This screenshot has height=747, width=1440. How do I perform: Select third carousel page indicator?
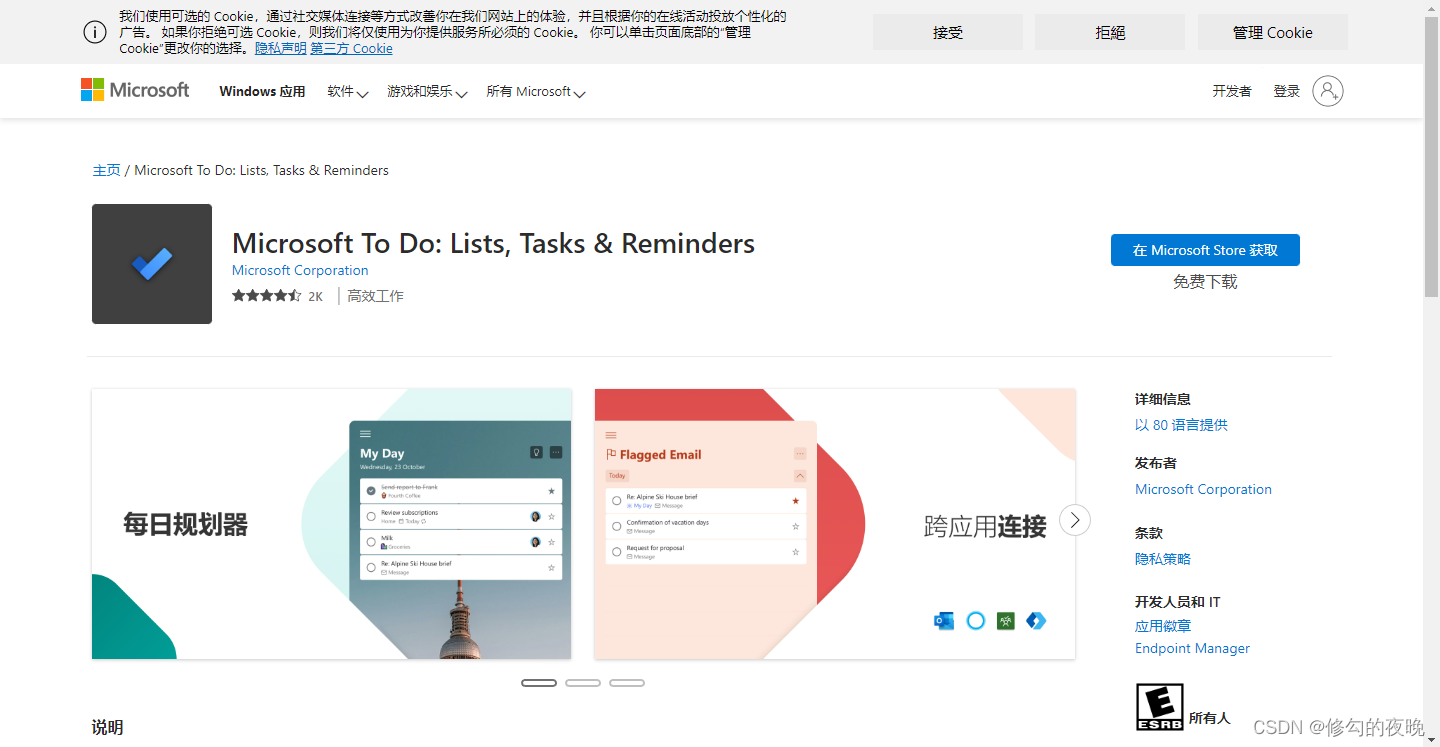coord(627,683)
